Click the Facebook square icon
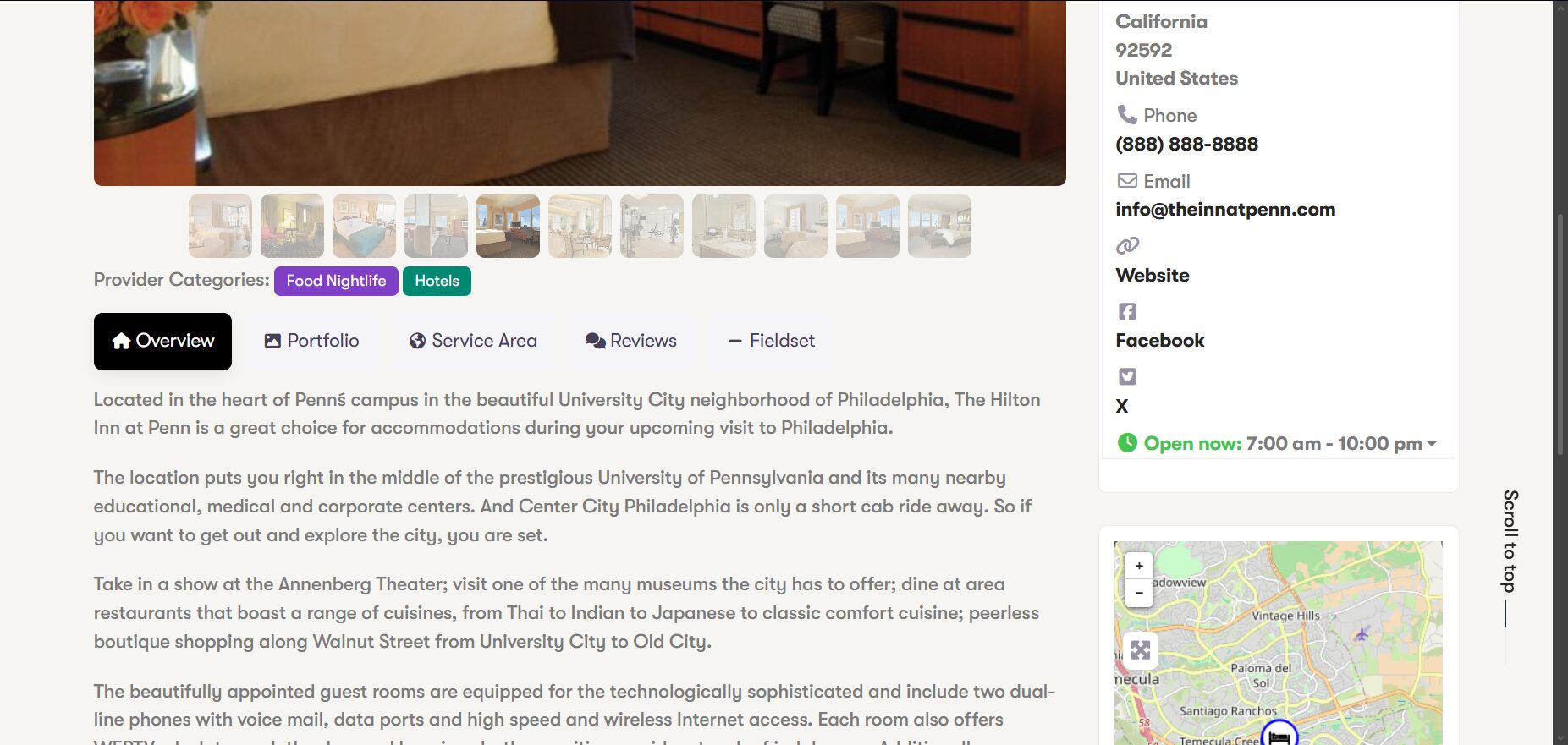1568x745 pixels. pyautogui.click(x=1127, y=311)
